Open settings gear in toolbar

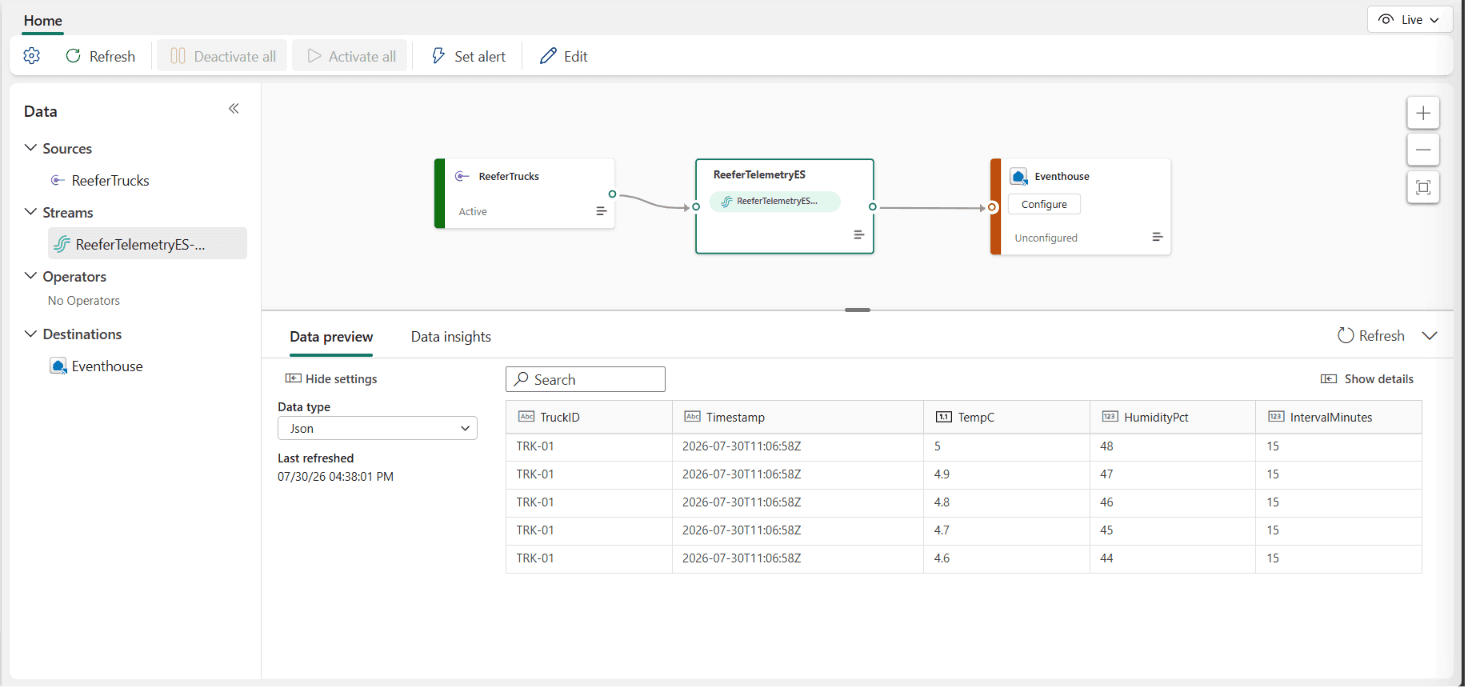pos(32,56)
